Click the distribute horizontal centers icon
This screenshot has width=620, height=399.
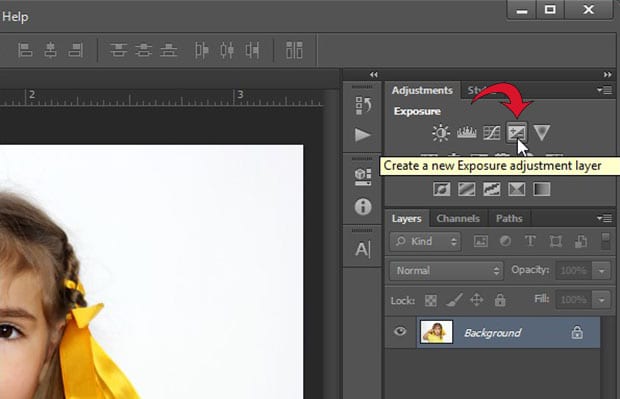[x=227, y=51]
